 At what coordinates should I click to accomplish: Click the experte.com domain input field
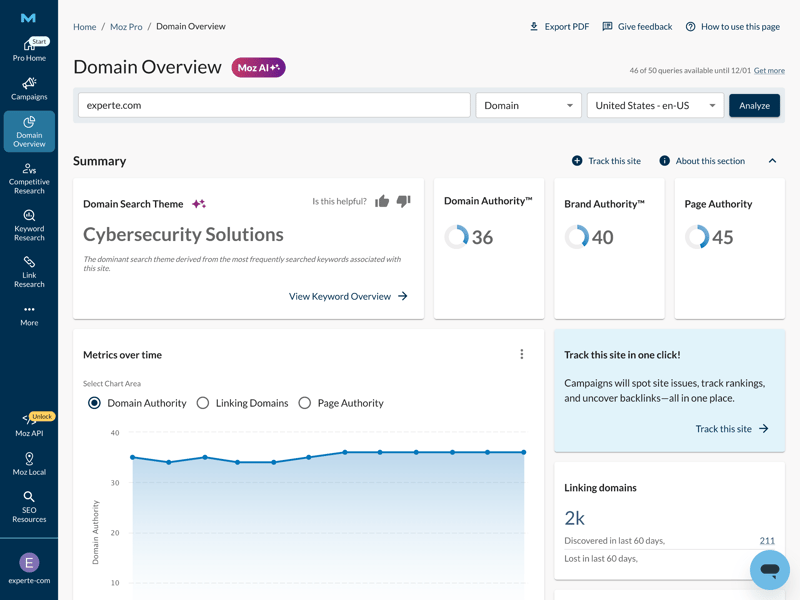tap(274, 105)
